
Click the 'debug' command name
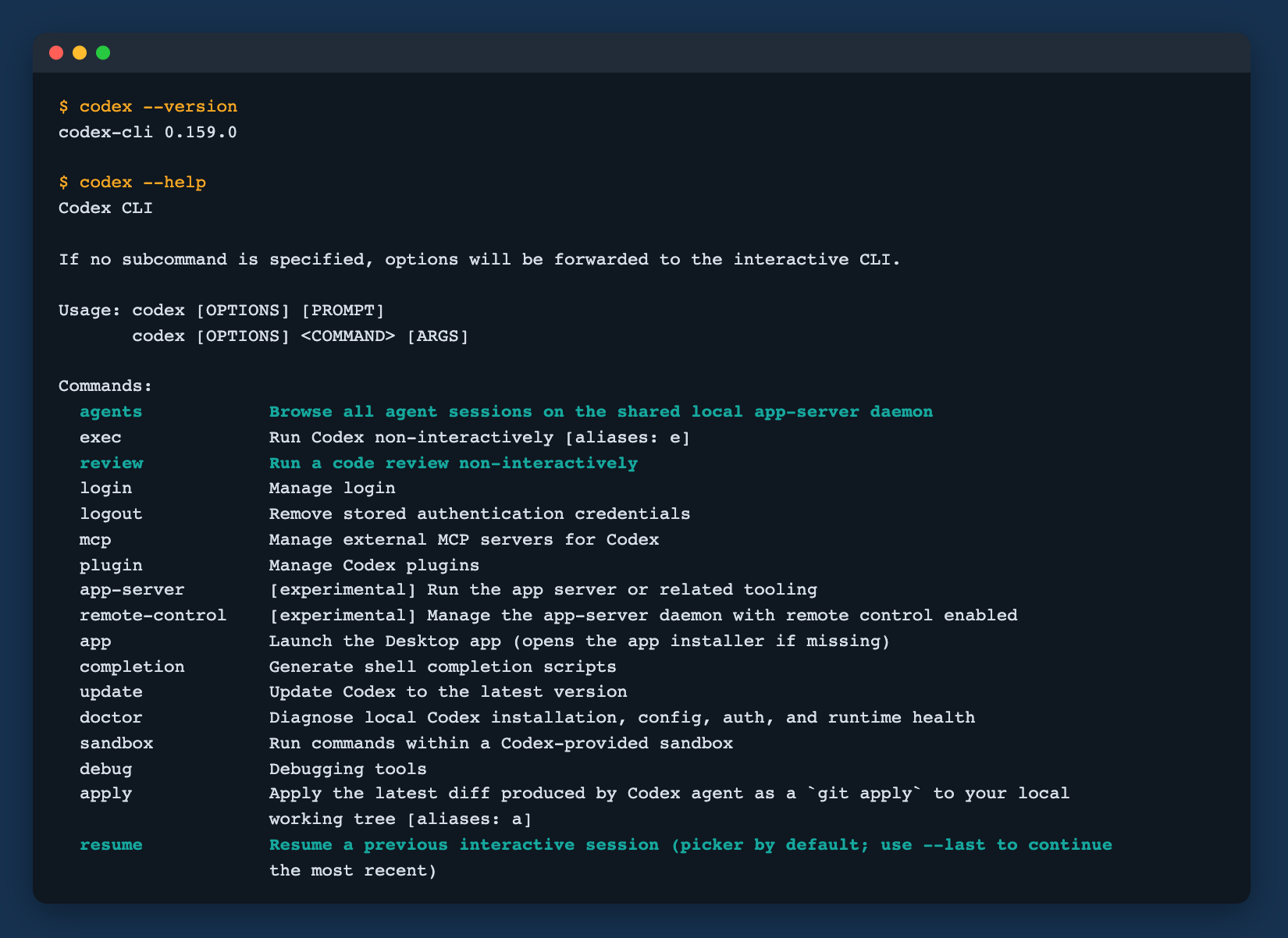point(106,769)
